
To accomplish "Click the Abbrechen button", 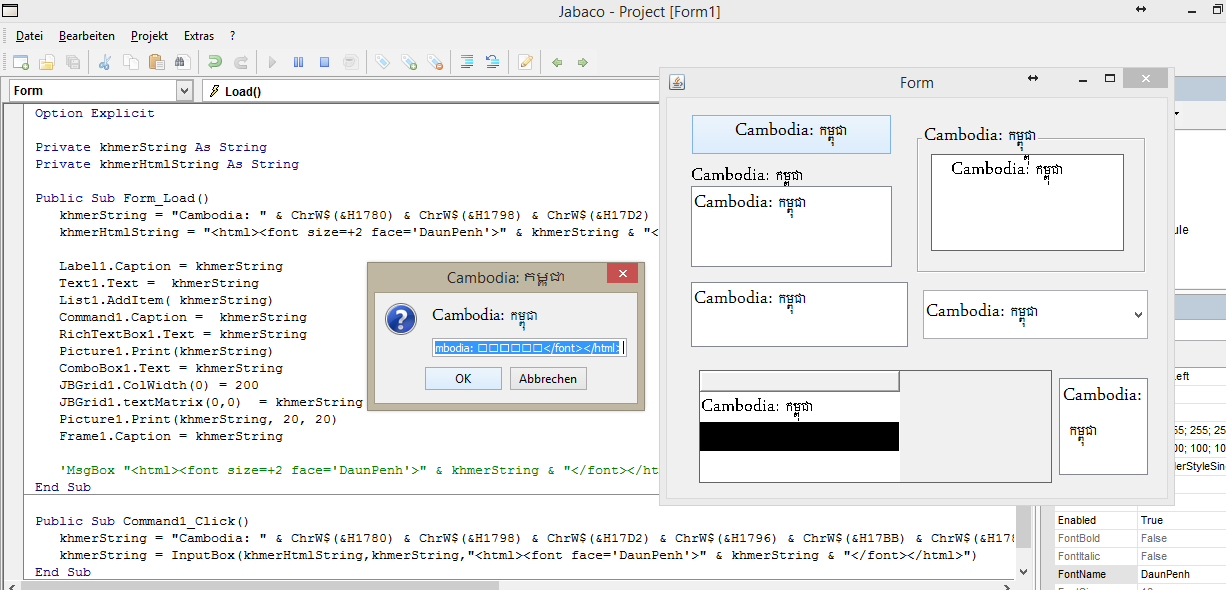I will tap(548, 379).
